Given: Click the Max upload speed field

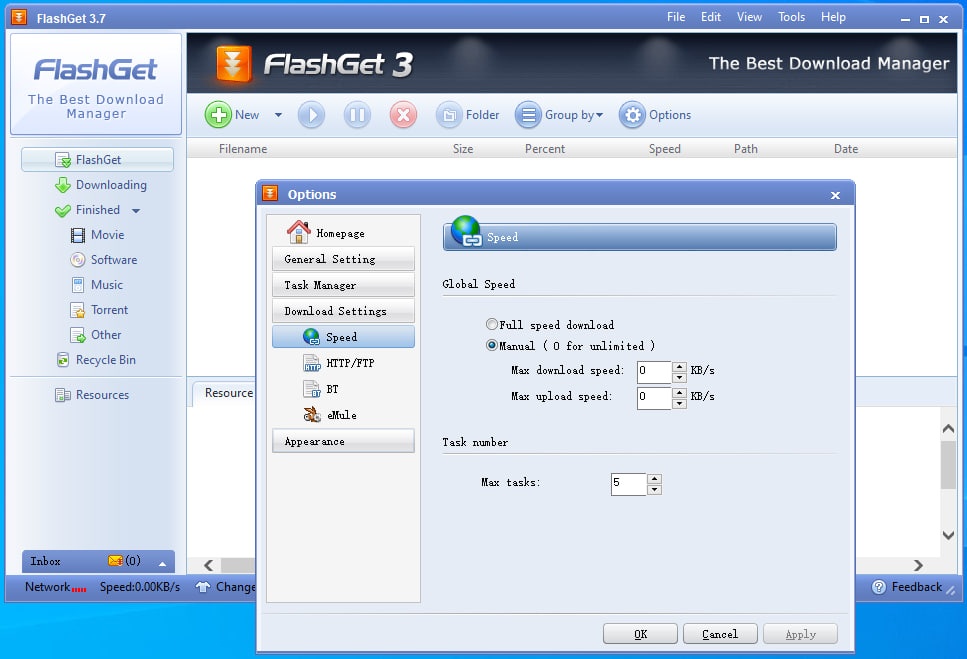Looking at the screenshot, I should (x=654, y=398).
